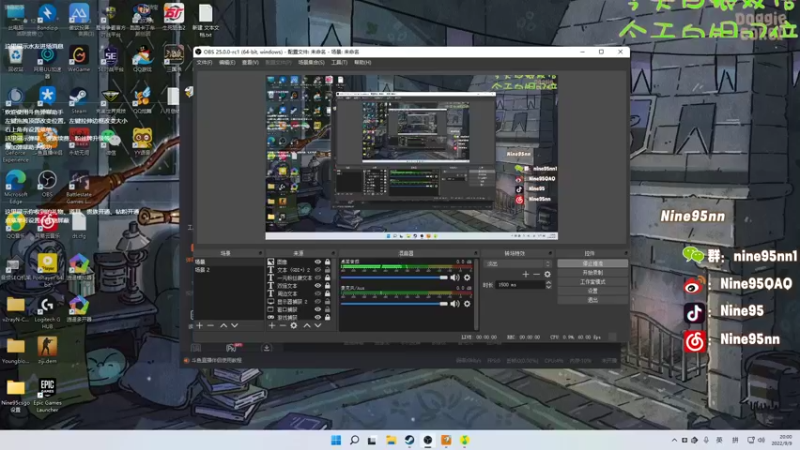Image resolution: width=800 pixels, height=450 pixels.
Task: Toggle visibility of 游戏捕获 source
Action: click(317, 317)
